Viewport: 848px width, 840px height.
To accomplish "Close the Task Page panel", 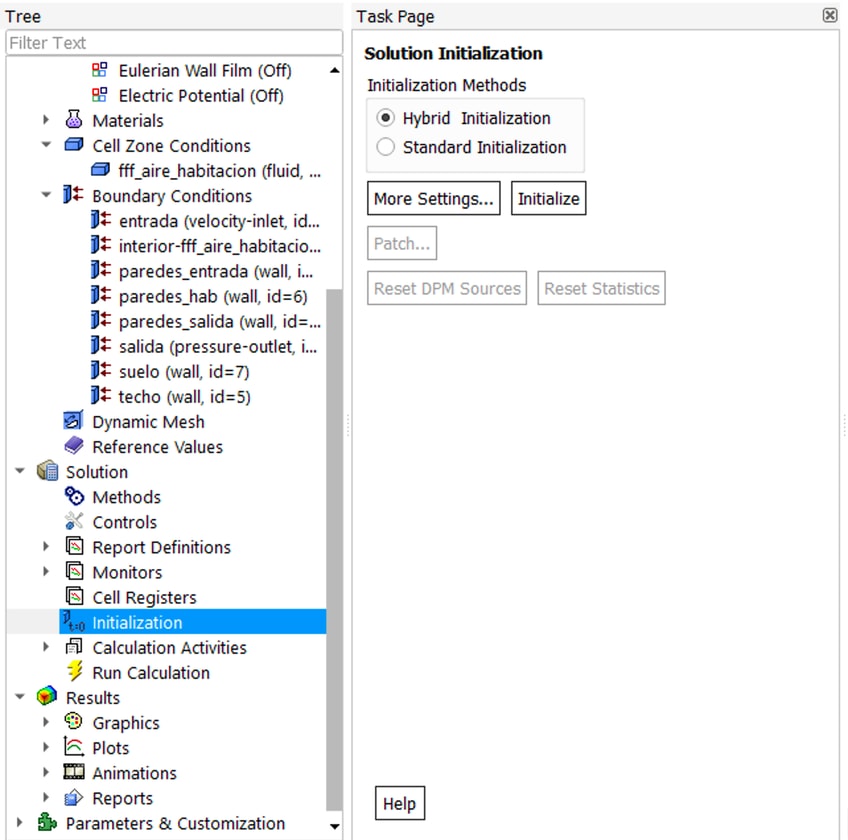I will coord(829,16).
